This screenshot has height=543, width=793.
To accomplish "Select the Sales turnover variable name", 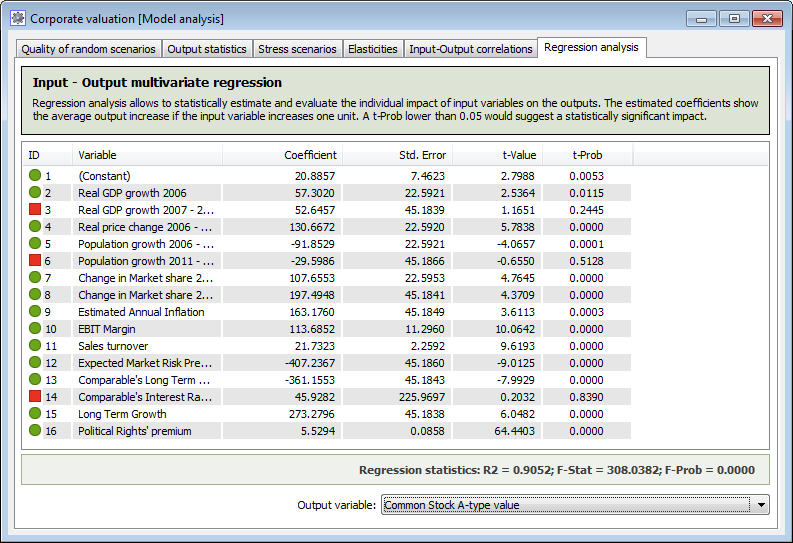I will tap(113, 346).
